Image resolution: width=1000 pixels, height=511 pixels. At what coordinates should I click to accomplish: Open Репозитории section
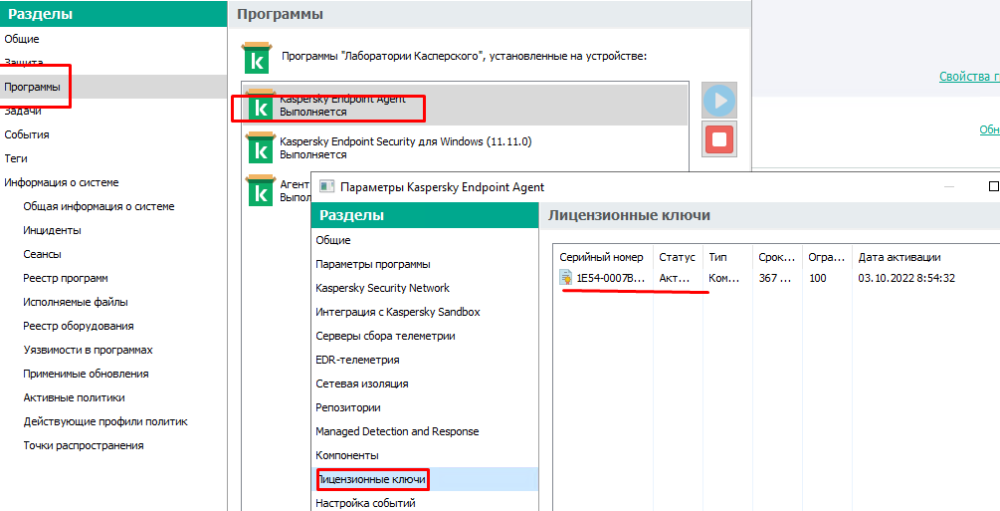(348, 407)
